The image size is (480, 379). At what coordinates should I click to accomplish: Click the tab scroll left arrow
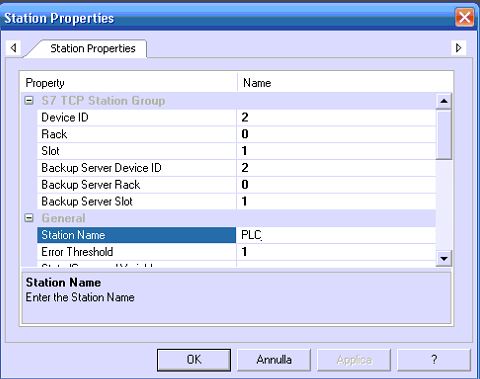point(14,48)
